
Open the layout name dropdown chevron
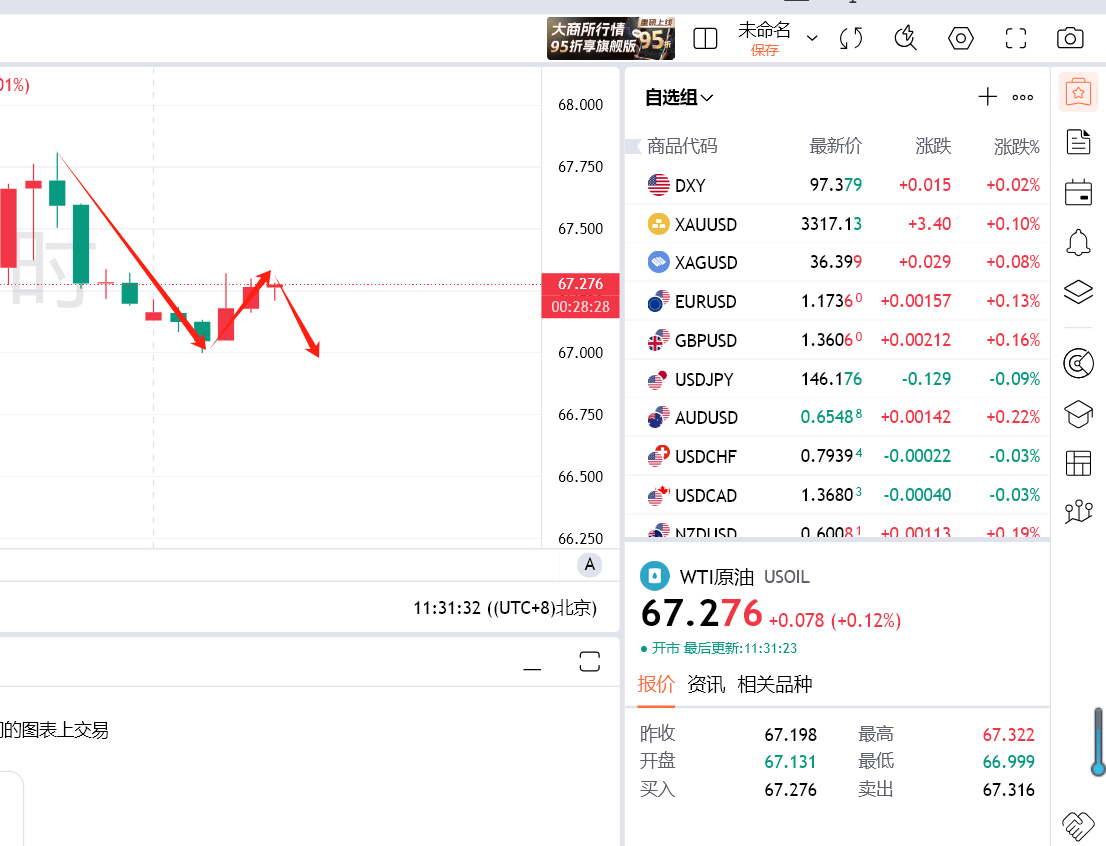click(812, 38)
